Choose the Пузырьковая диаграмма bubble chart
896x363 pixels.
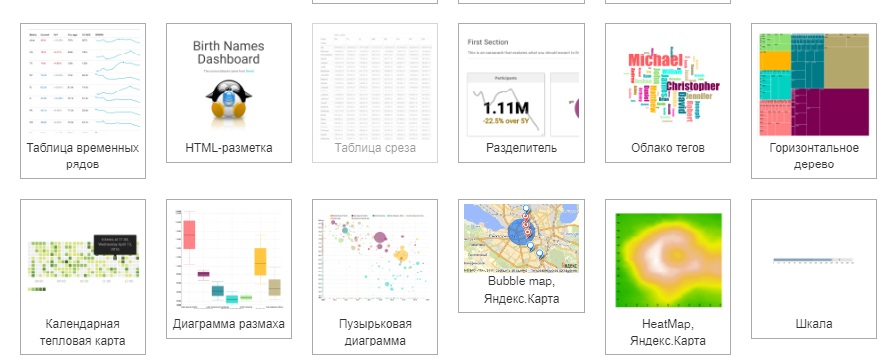[x=375, y=277]
